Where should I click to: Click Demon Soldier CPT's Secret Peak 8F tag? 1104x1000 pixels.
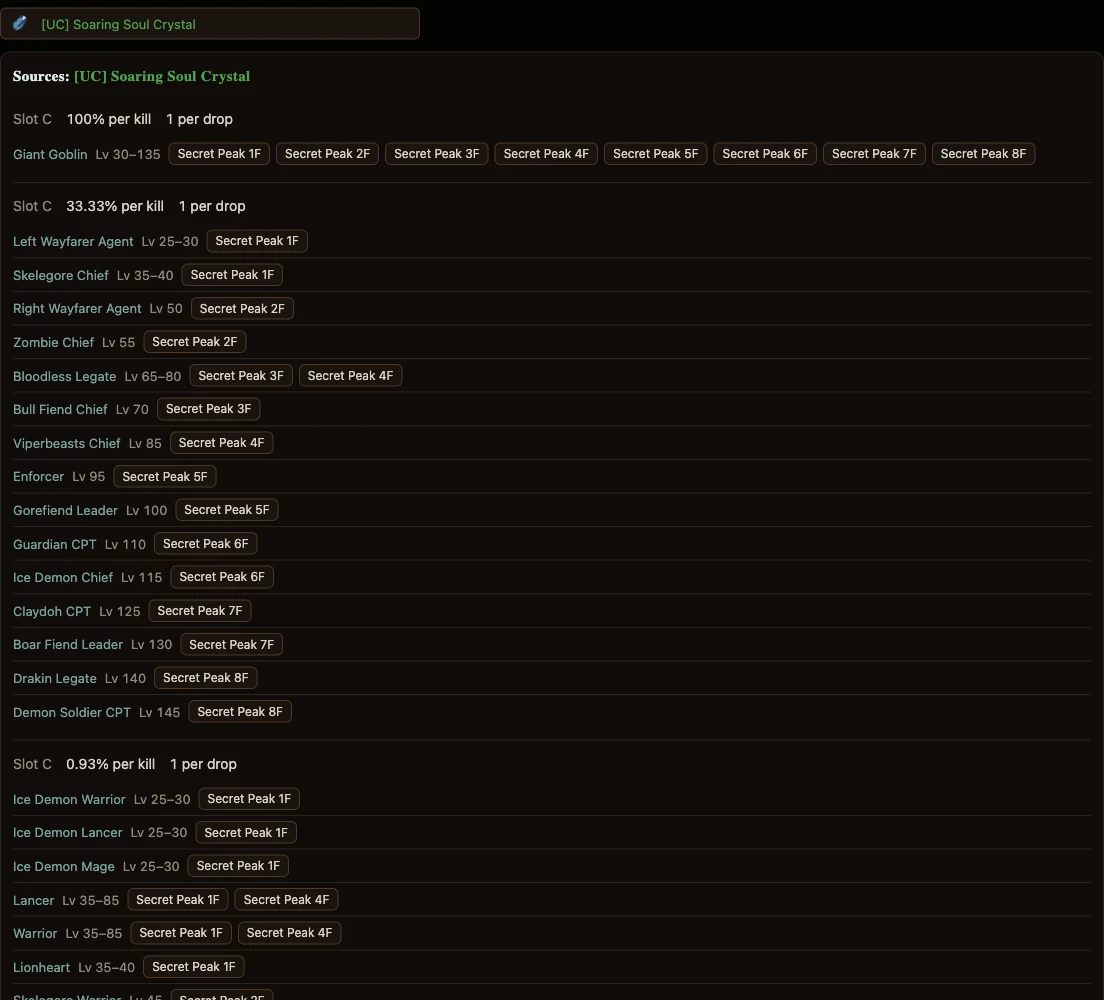240,712
